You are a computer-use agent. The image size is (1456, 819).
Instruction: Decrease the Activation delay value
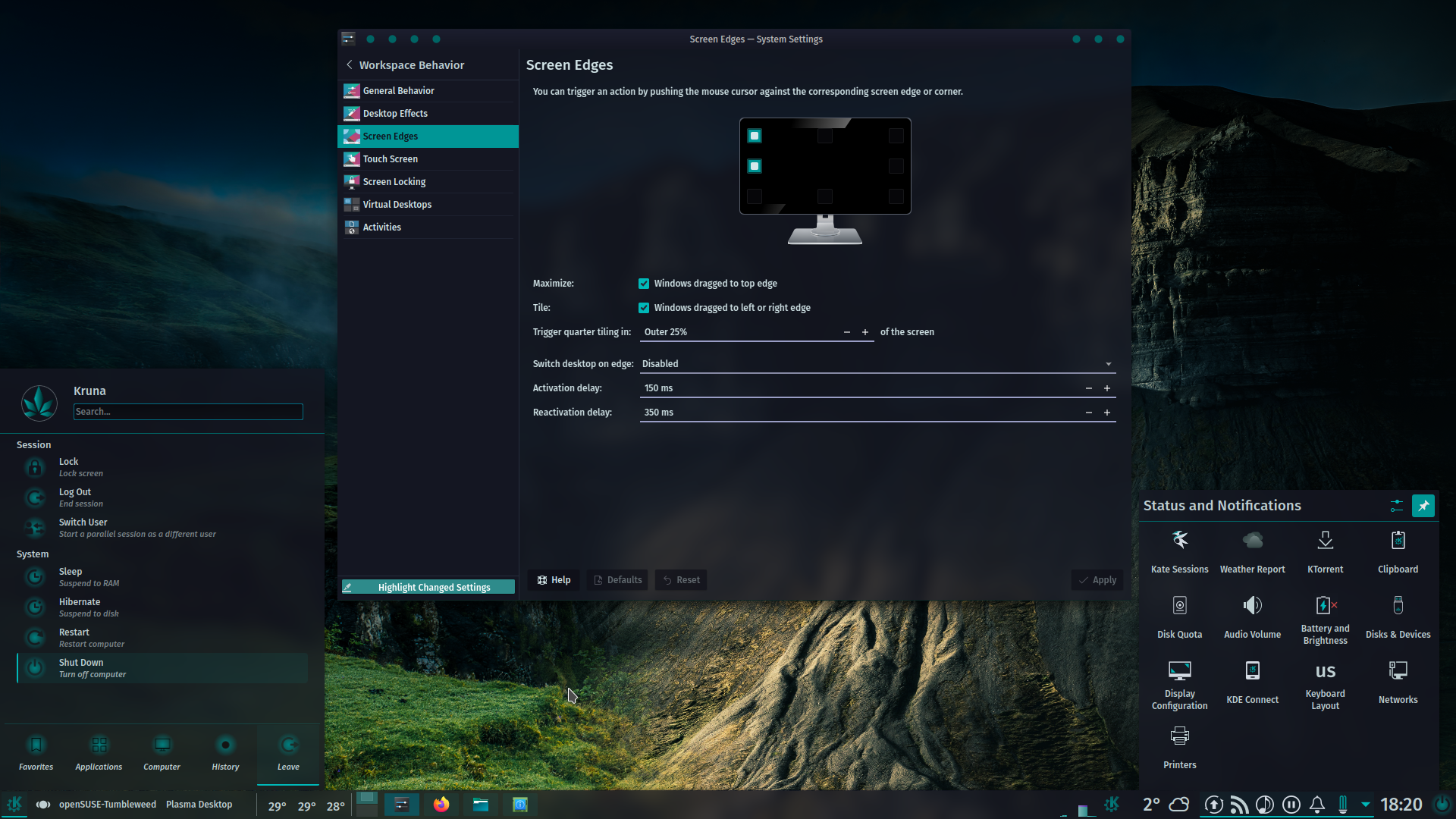click(x=1089, y=388)
